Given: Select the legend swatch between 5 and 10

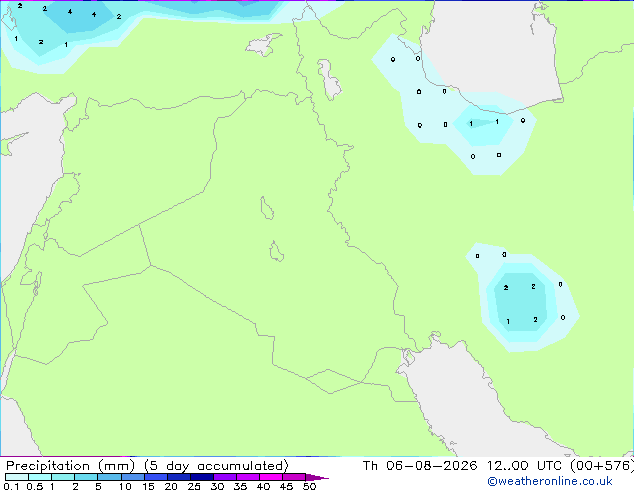Looking at the screenshot, I should 109,477.
